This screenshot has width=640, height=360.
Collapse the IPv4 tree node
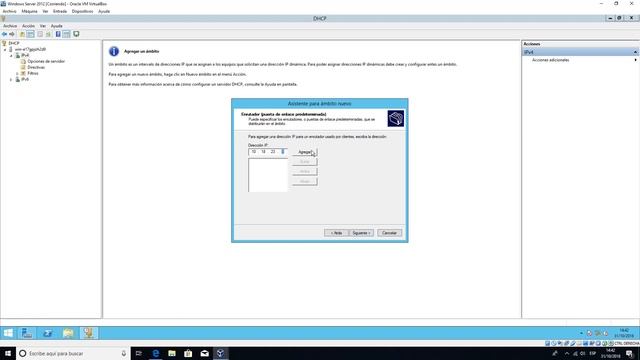point(11,56)
